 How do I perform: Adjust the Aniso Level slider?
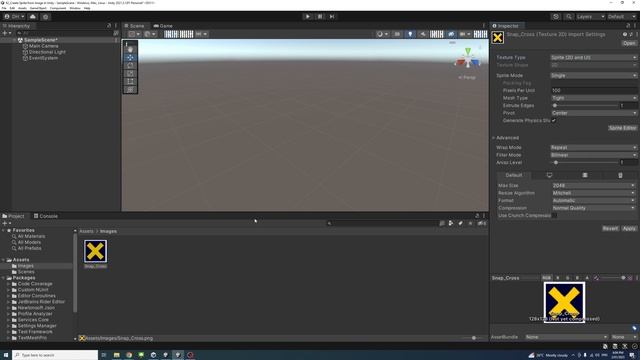[584, 162]
